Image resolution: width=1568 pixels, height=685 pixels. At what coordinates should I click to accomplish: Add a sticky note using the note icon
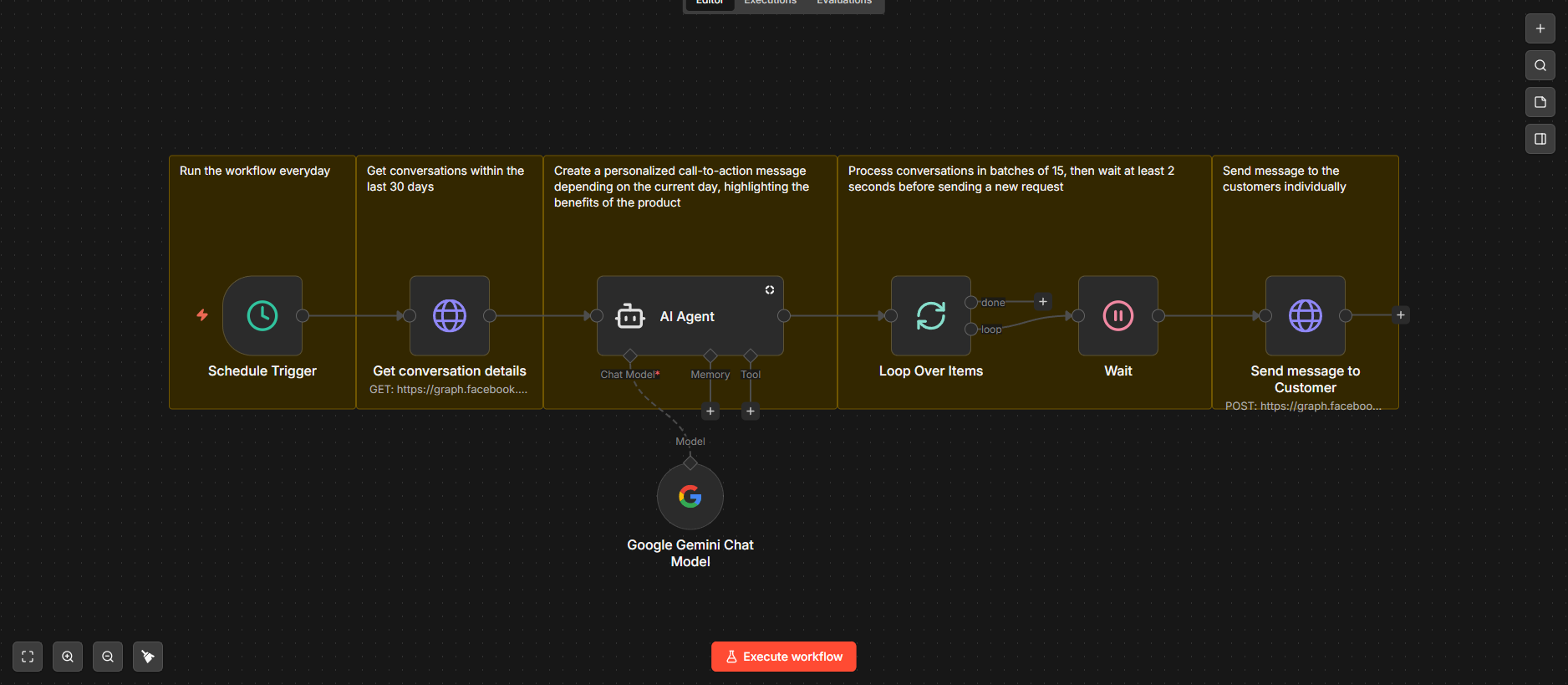tap(1540, 102)
